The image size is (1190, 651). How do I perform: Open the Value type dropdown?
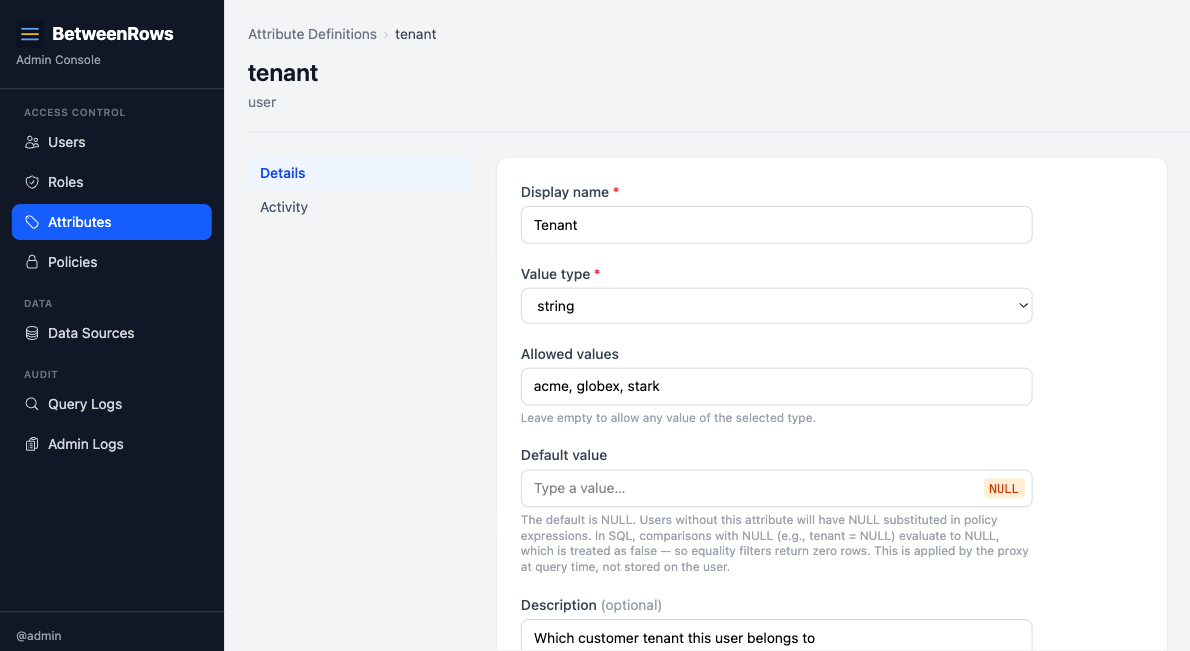[776, 306]
